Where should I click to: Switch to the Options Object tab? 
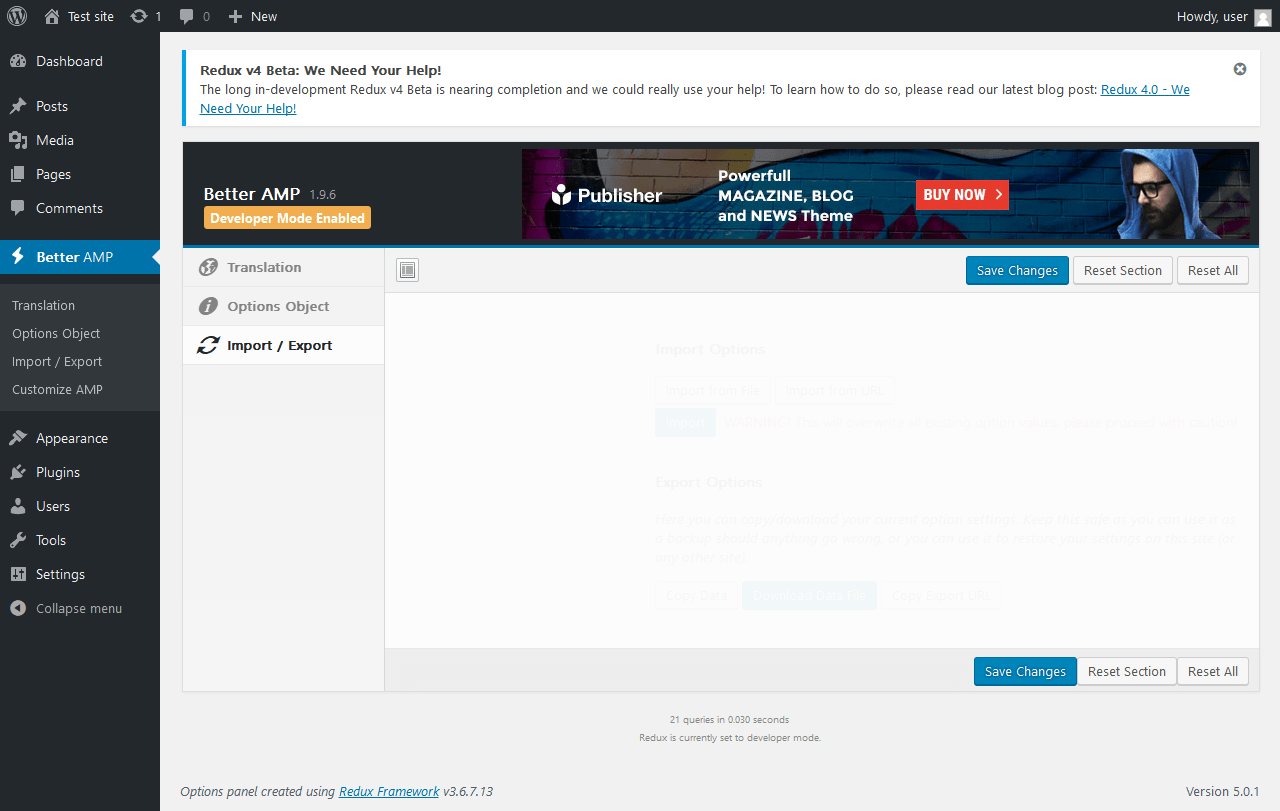[x=284, y=306]
